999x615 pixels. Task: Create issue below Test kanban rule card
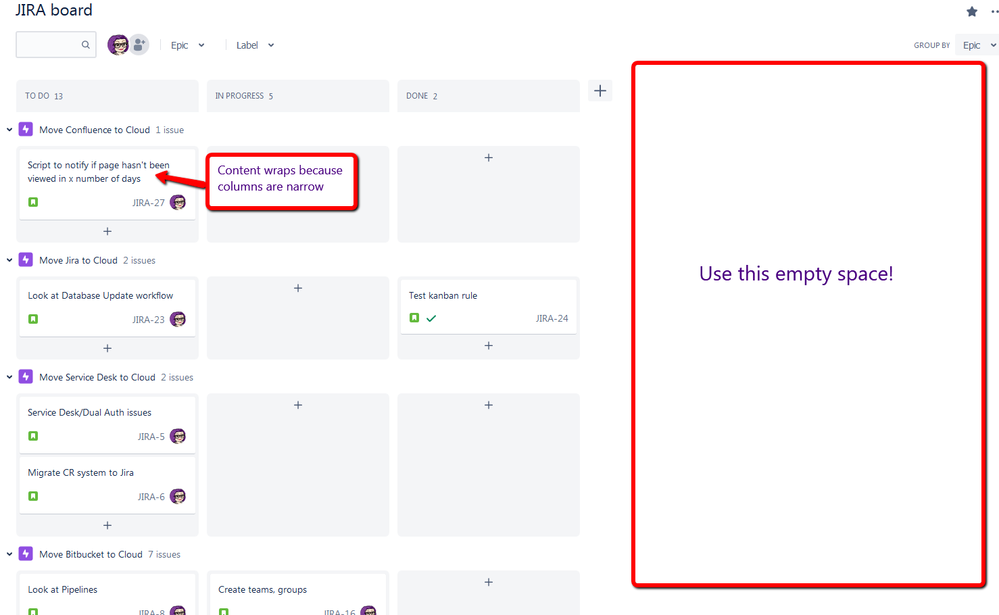[x=489, y=345]
